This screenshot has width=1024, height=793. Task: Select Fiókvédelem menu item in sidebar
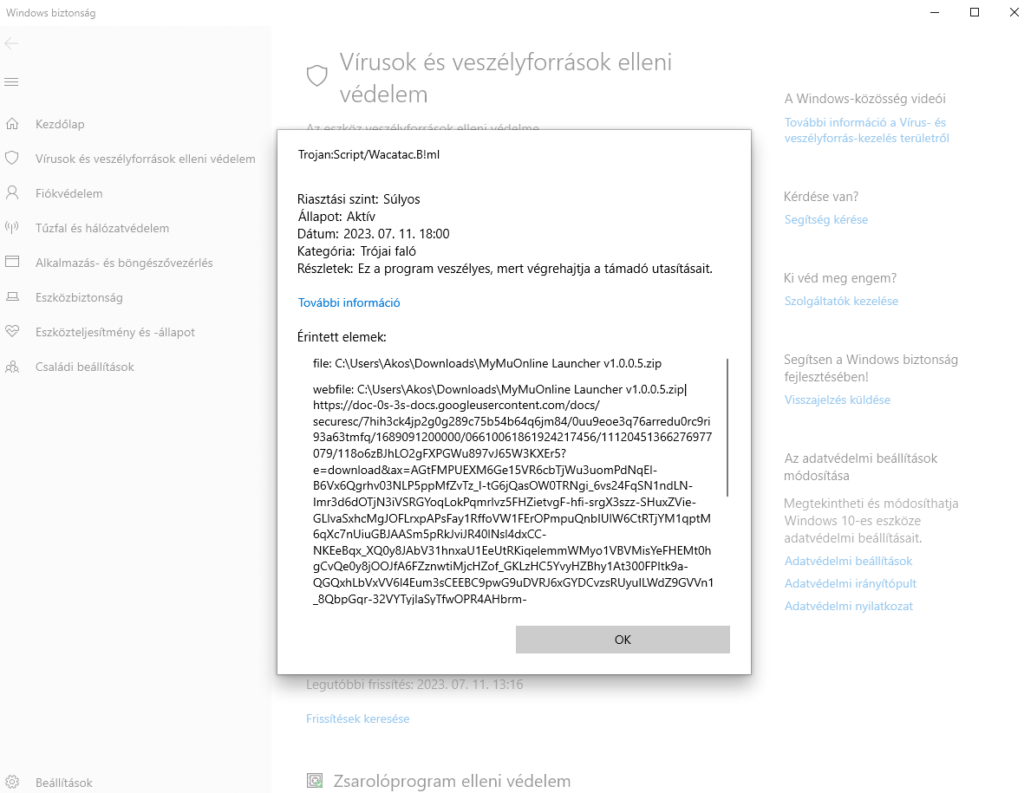(x=69, y=193)
